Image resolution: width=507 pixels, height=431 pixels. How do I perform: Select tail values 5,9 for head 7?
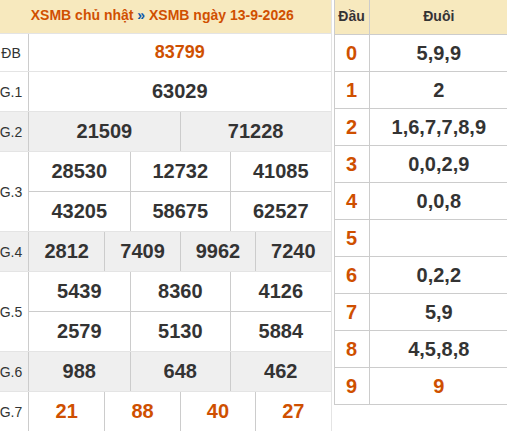click(x=439, y=312)
